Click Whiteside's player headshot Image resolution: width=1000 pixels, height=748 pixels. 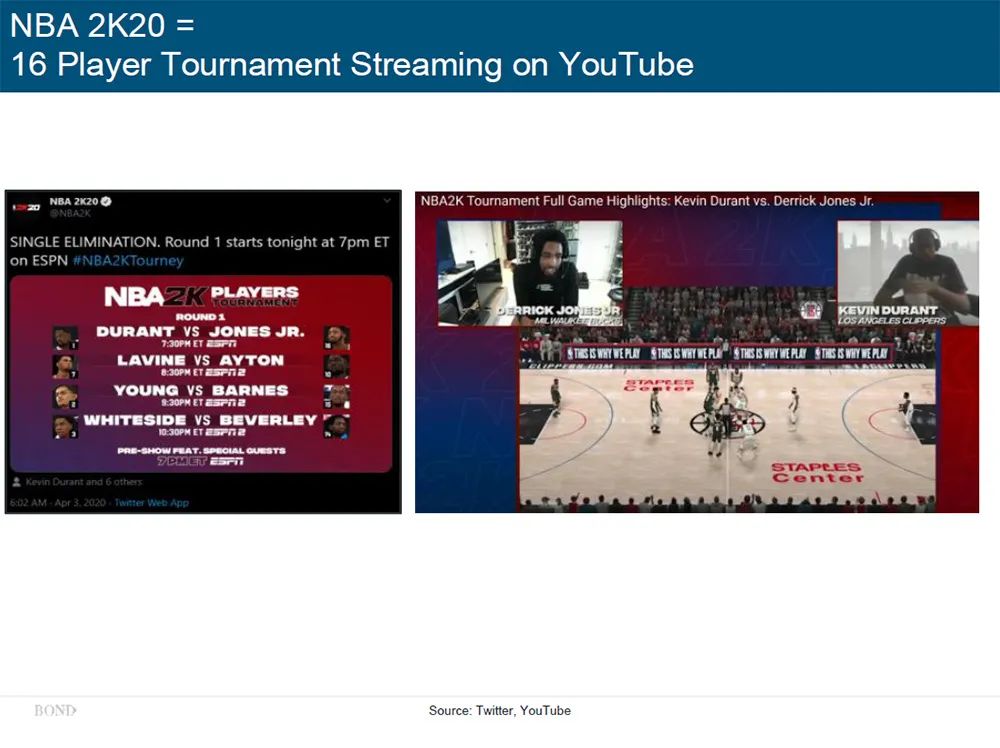pos(64,427)
